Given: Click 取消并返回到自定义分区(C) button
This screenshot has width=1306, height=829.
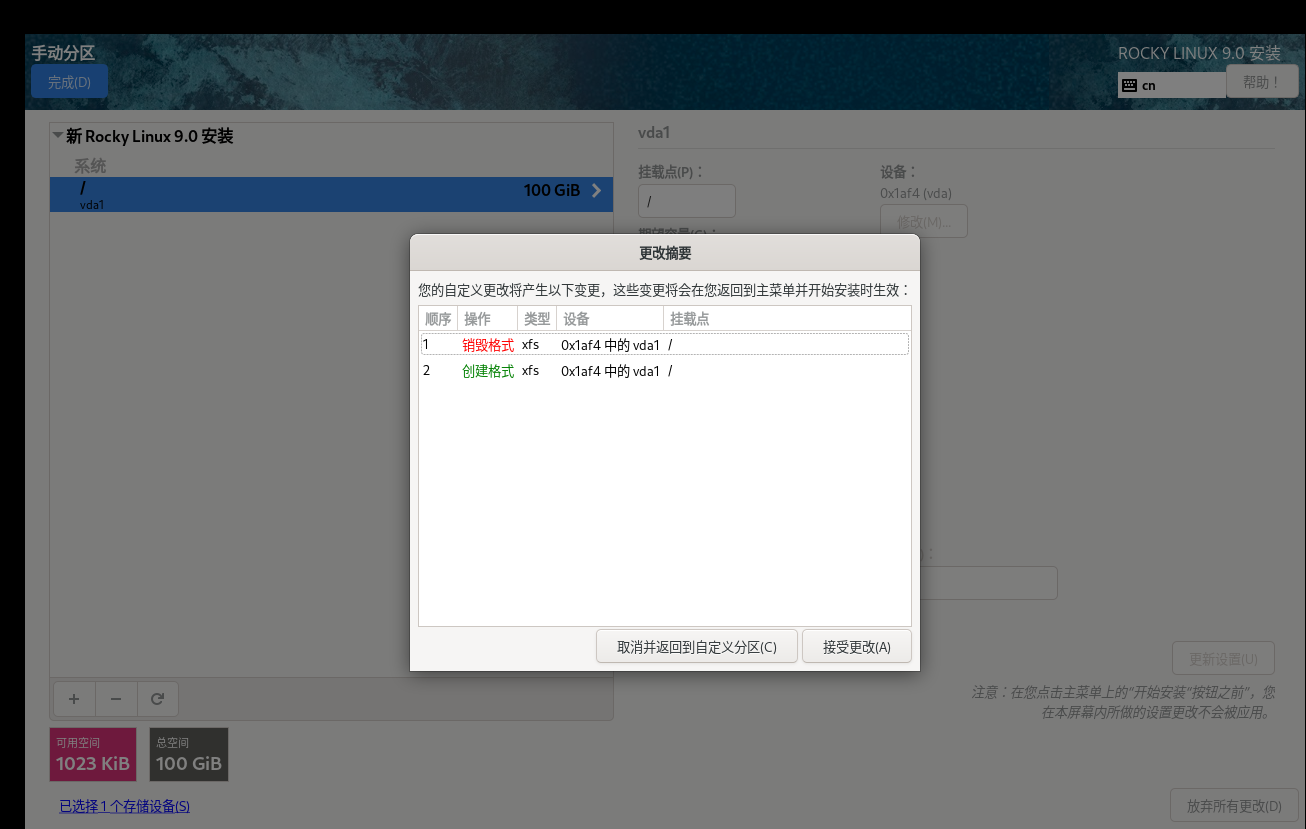Looking at the screenshot, I should (697, 647).
